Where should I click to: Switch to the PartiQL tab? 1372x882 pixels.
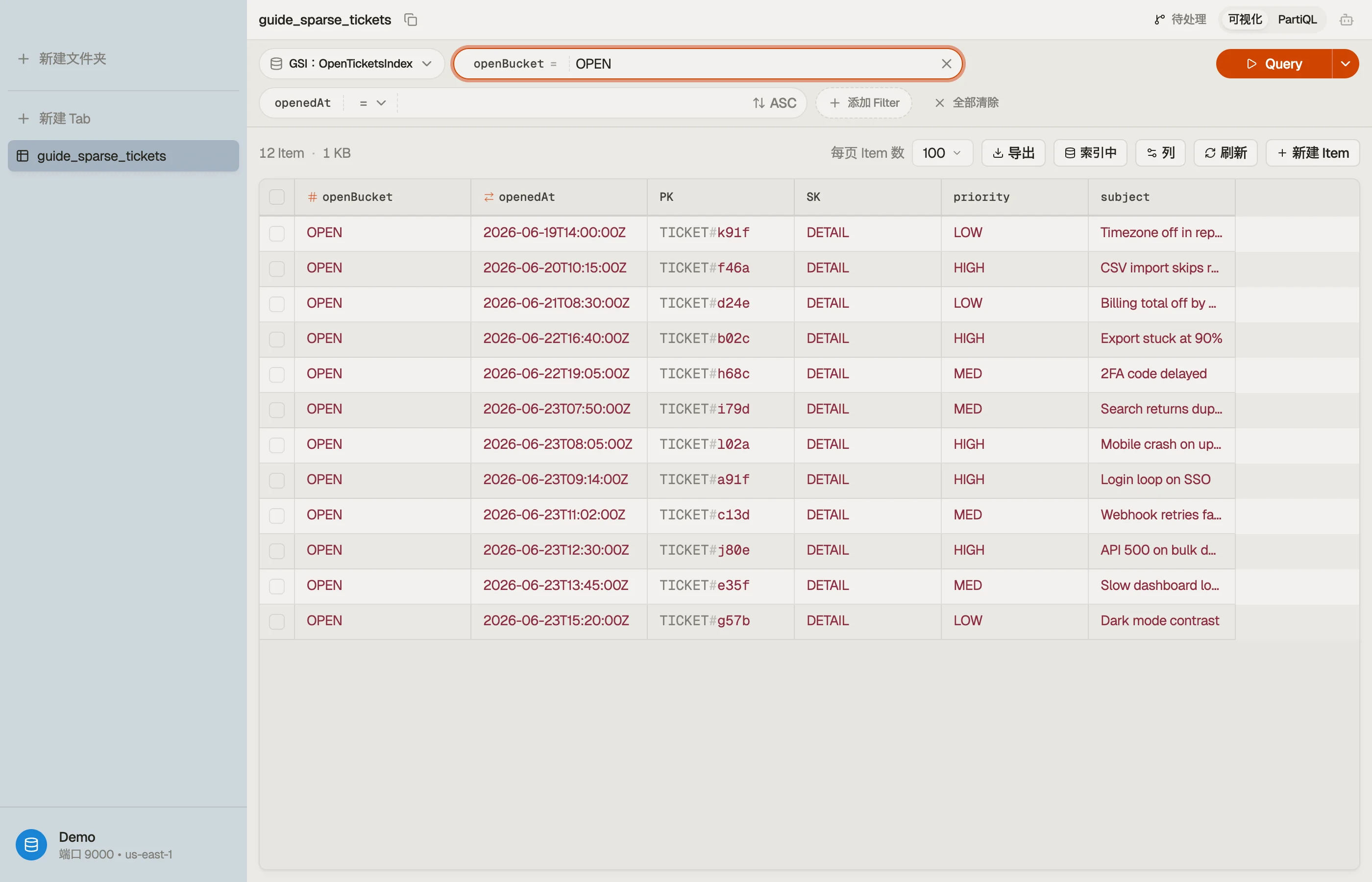click(1297, 20)
